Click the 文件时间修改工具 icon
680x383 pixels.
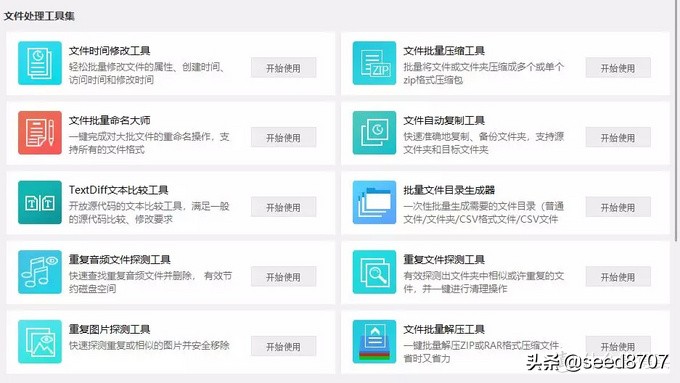(x=40, y=63)
